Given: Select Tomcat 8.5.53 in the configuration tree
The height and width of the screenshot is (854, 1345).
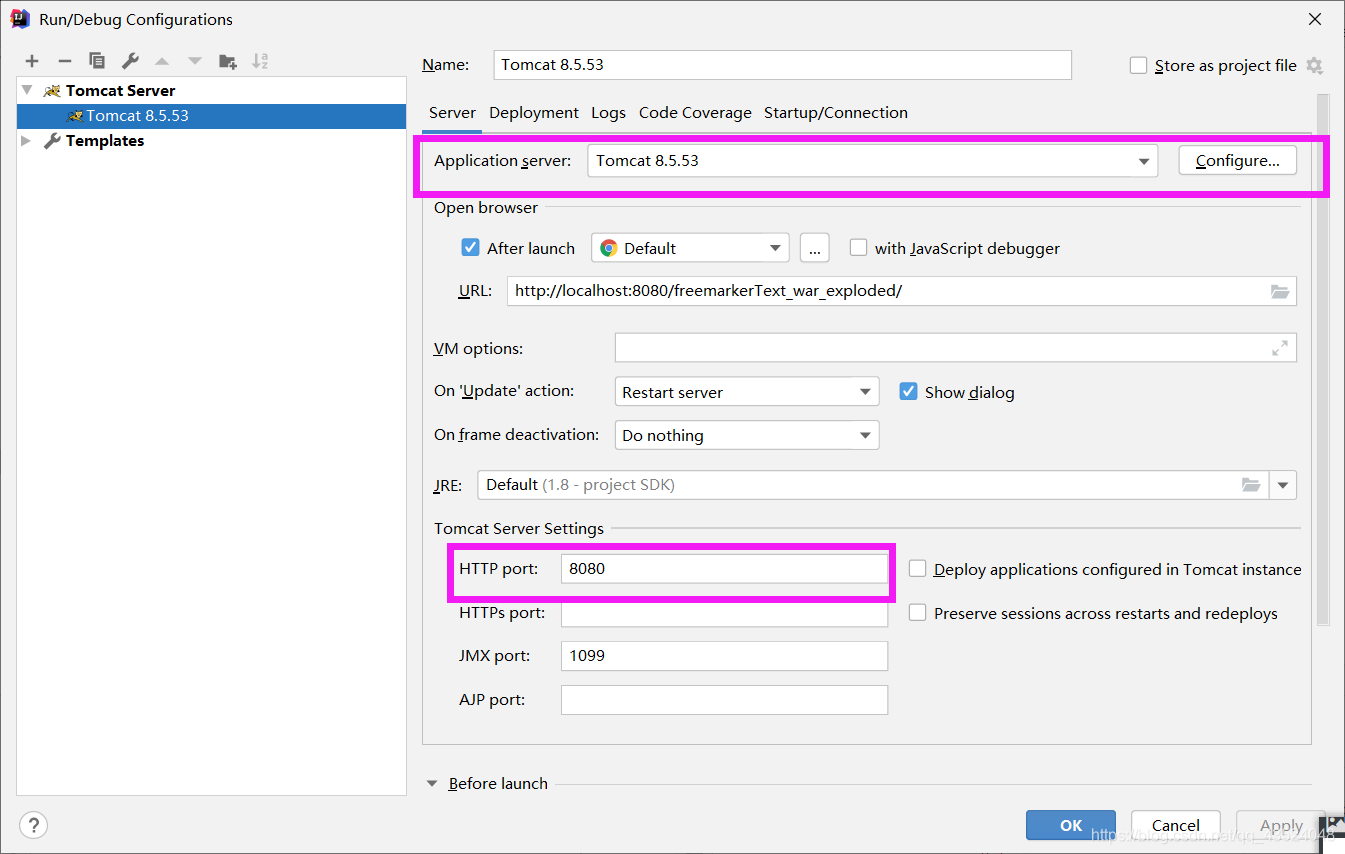Looking at the screenshot, I should (x=212, y=116).
